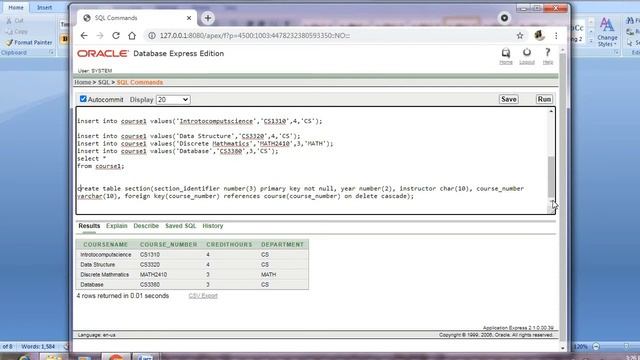
Task: Run the SQL command
Action: (544, 99)
